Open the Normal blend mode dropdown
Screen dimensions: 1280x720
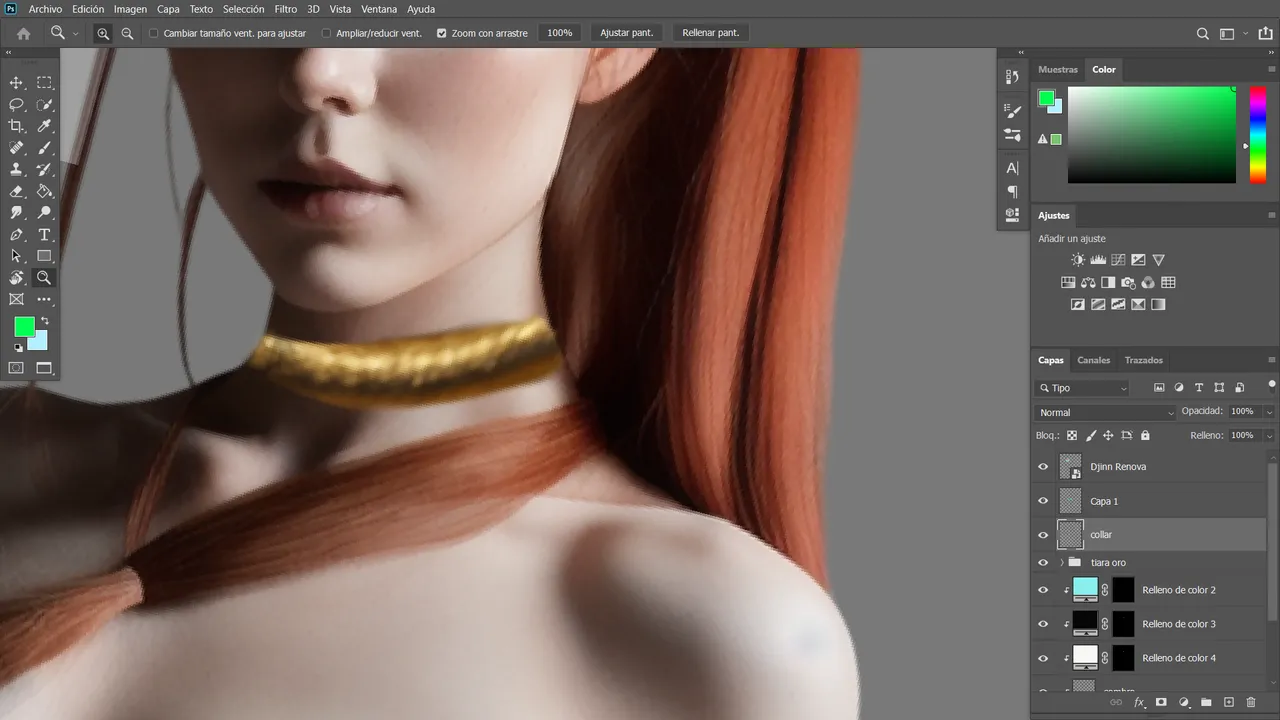1106,412
